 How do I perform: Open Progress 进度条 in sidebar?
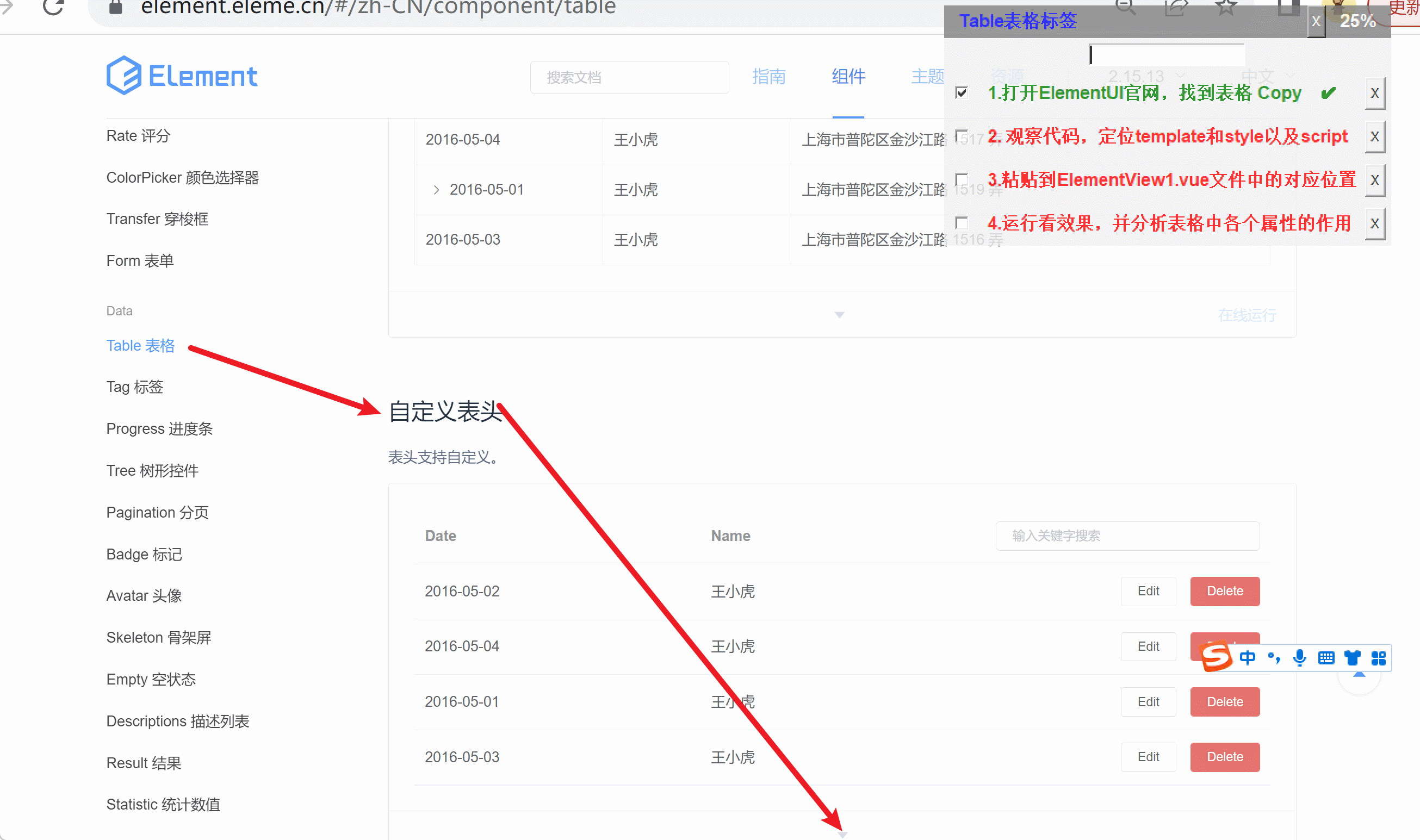pyautogui.click(x=160, y=429)
